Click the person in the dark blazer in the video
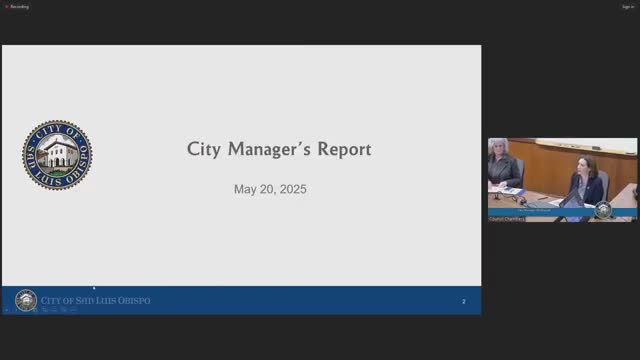The width and height of the screenshot is (640, 360). tap(586, 182)
